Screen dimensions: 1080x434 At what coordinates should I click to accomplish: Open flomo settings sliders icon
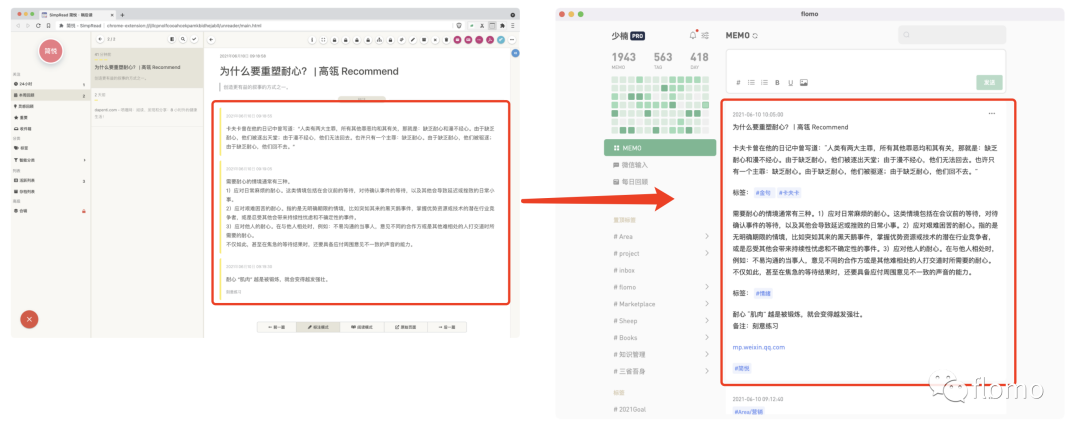pyautogui.click(x=705, y=36)
